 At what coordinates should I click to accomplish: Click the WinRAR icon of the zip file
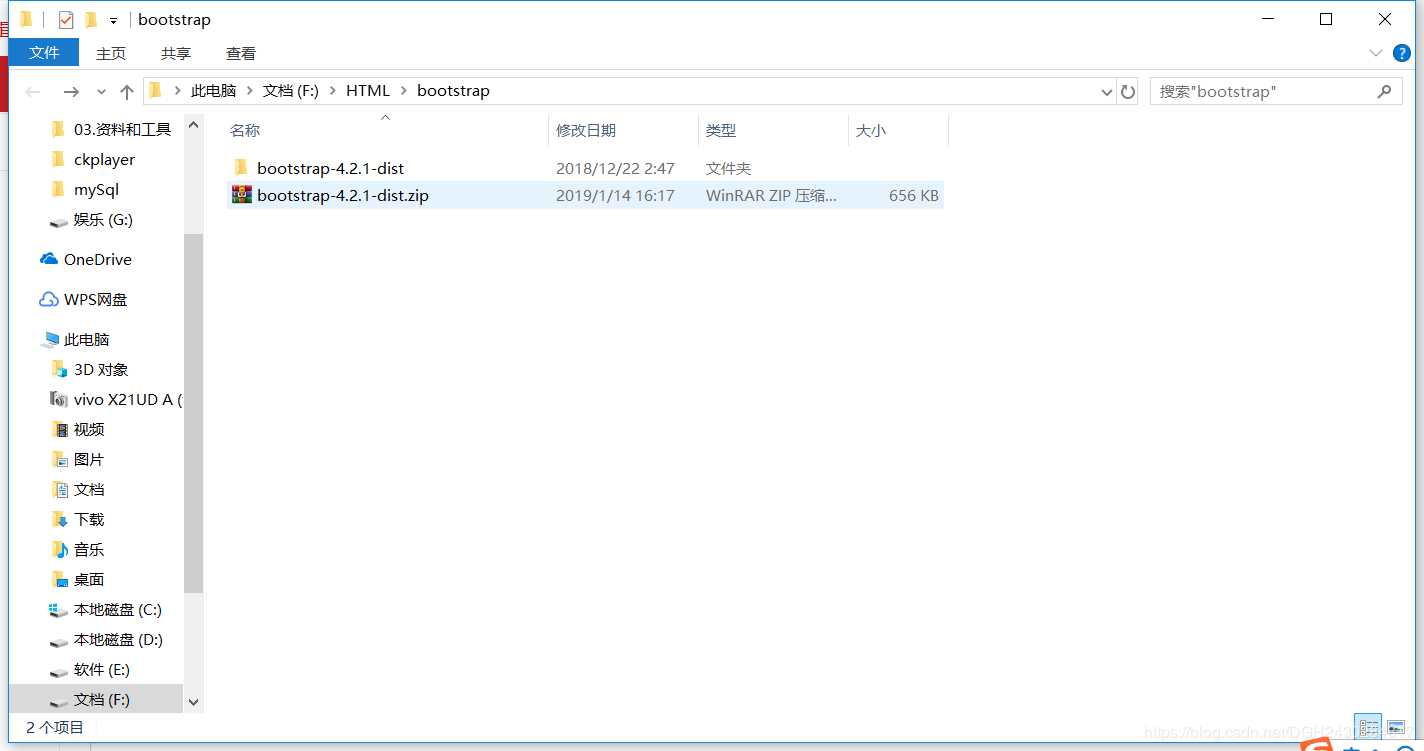[x=241, y=195]
